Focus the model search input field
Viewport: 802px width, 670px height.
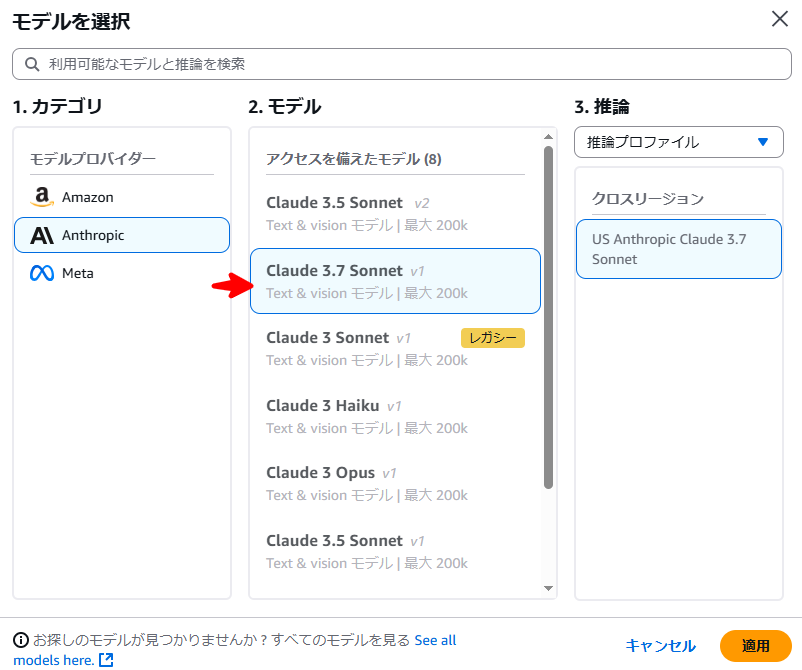coord(402,64)
